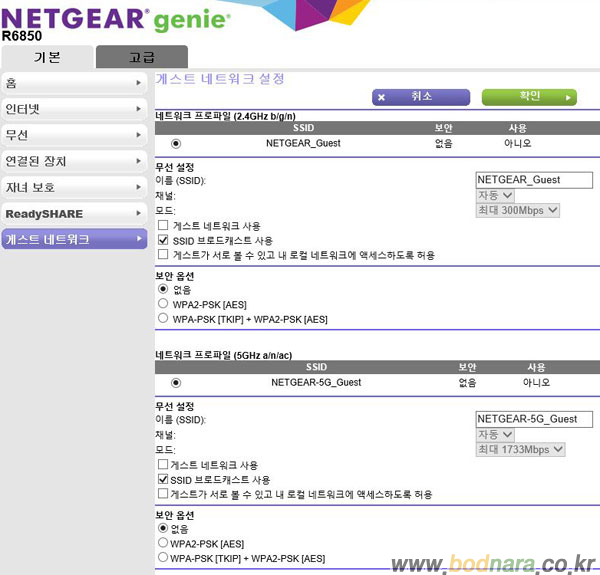Select WPA2-PSK [AES] for 5GHz
The height and width of the screenshot is (575, 600).
pyautogui.click(x=163, y=542)
